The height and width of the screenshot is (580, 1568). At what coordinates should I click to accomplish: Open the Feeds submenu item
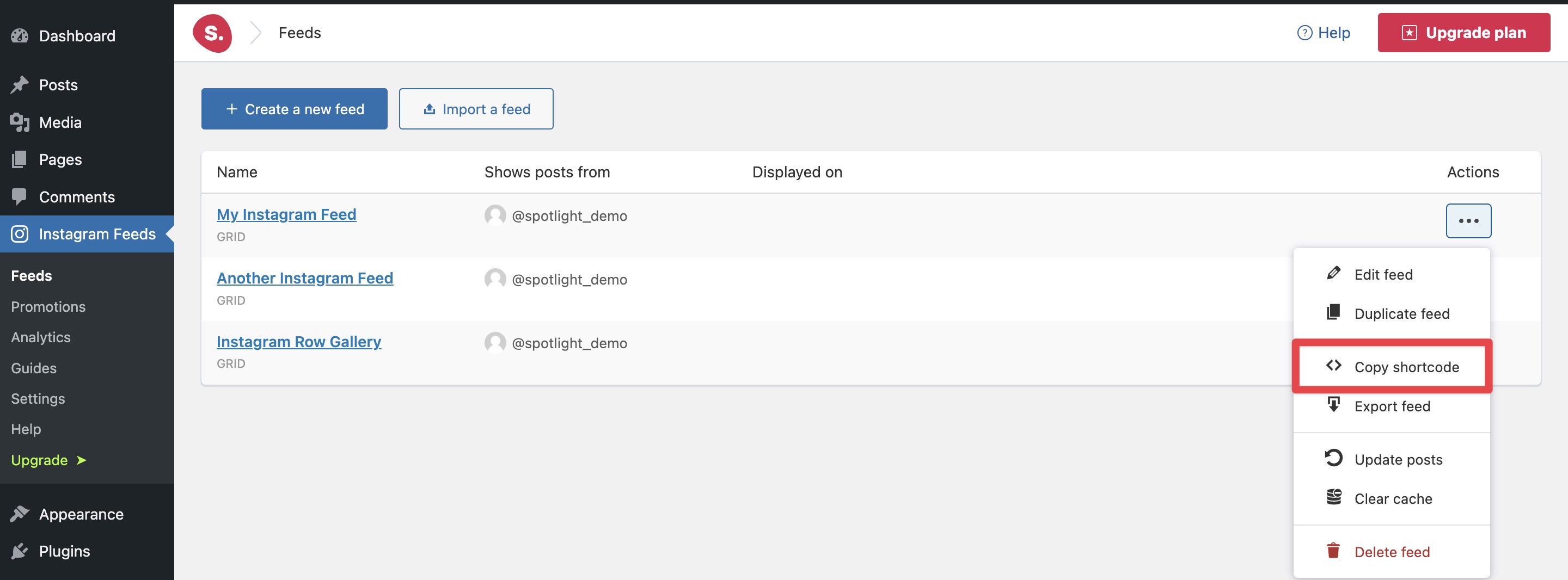[x=32, y=276]
